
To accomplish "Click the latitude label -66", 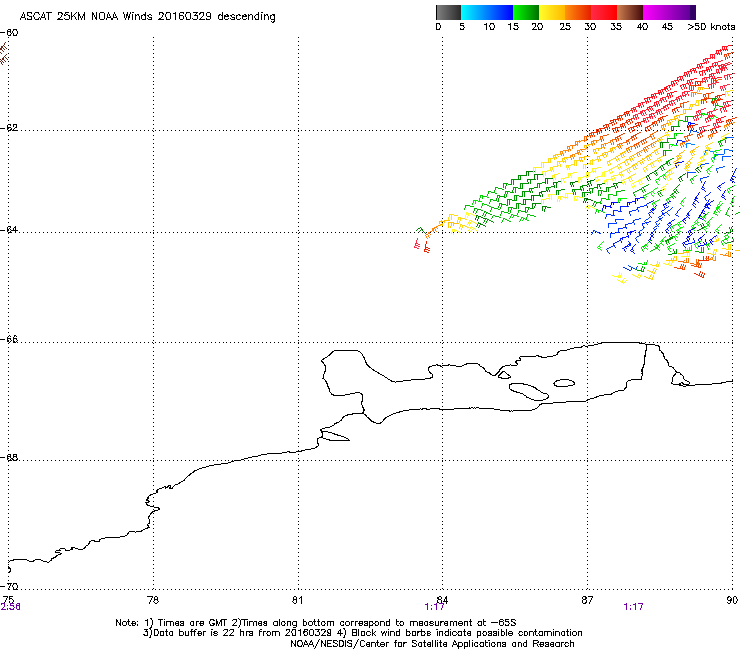I will click(x=9, y=340).
